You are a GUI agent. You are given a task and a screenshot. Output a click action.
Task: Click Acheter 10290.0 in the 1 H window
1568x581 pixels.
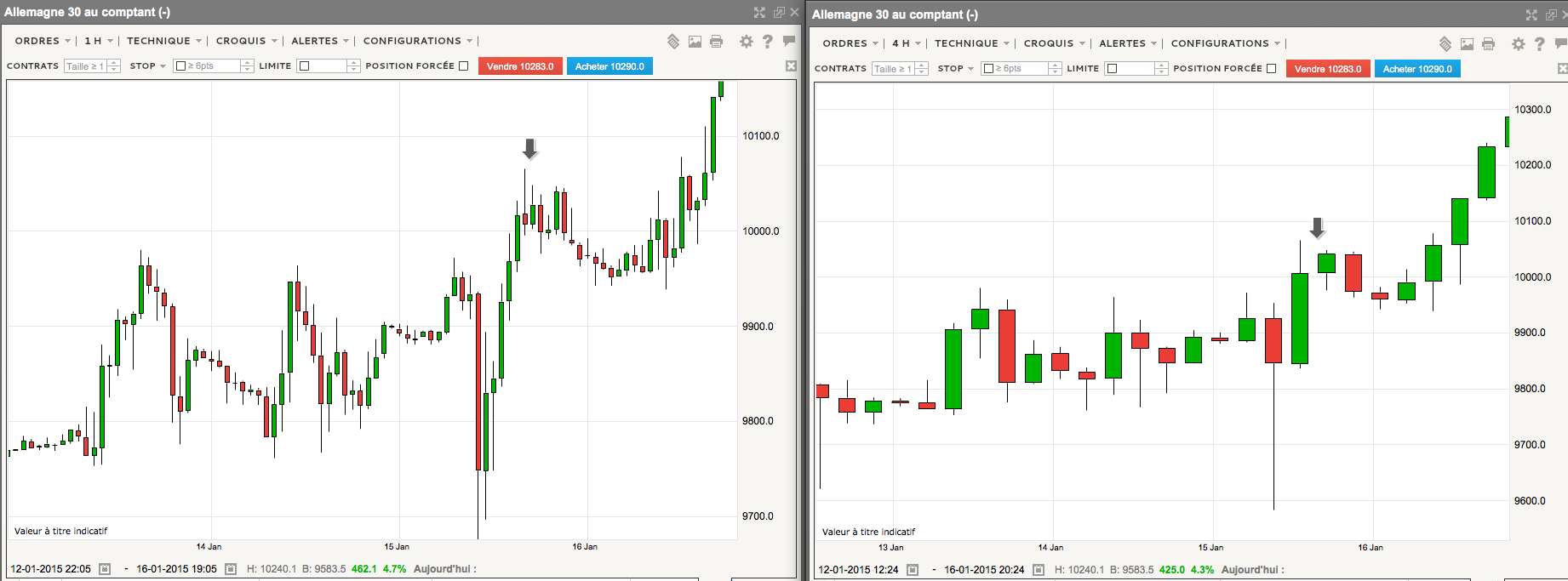coord(609,66)
